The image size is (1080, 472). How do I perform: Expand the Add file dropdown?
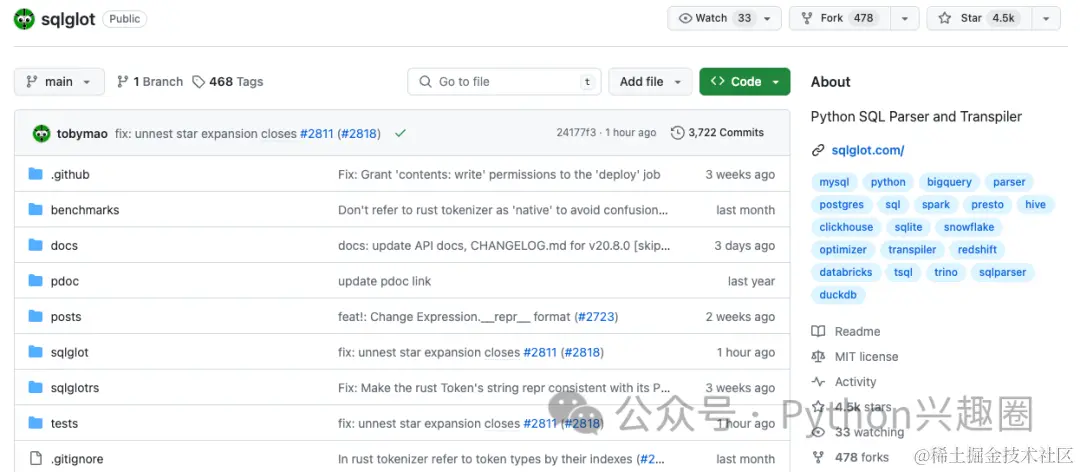click(650, 81)
